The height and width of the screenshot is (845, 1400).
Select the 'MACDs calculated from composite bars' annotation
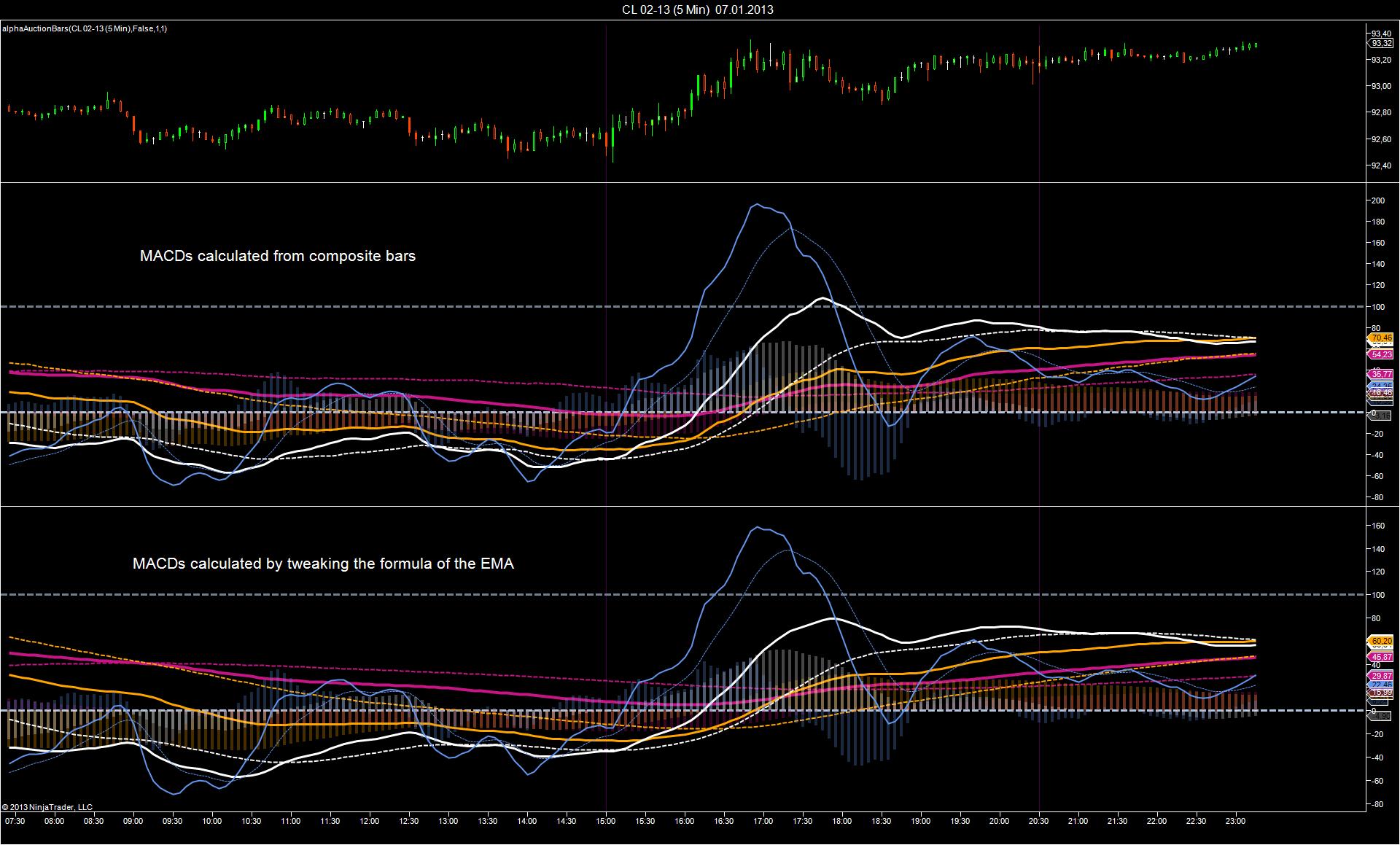coord(278,256)
